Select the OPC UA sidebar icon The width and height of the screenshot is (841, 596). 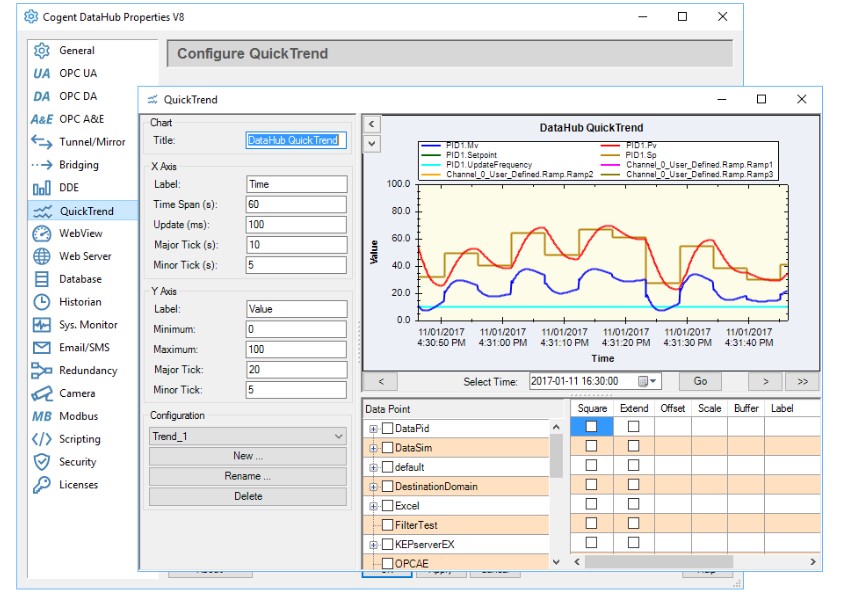point(42,73)
